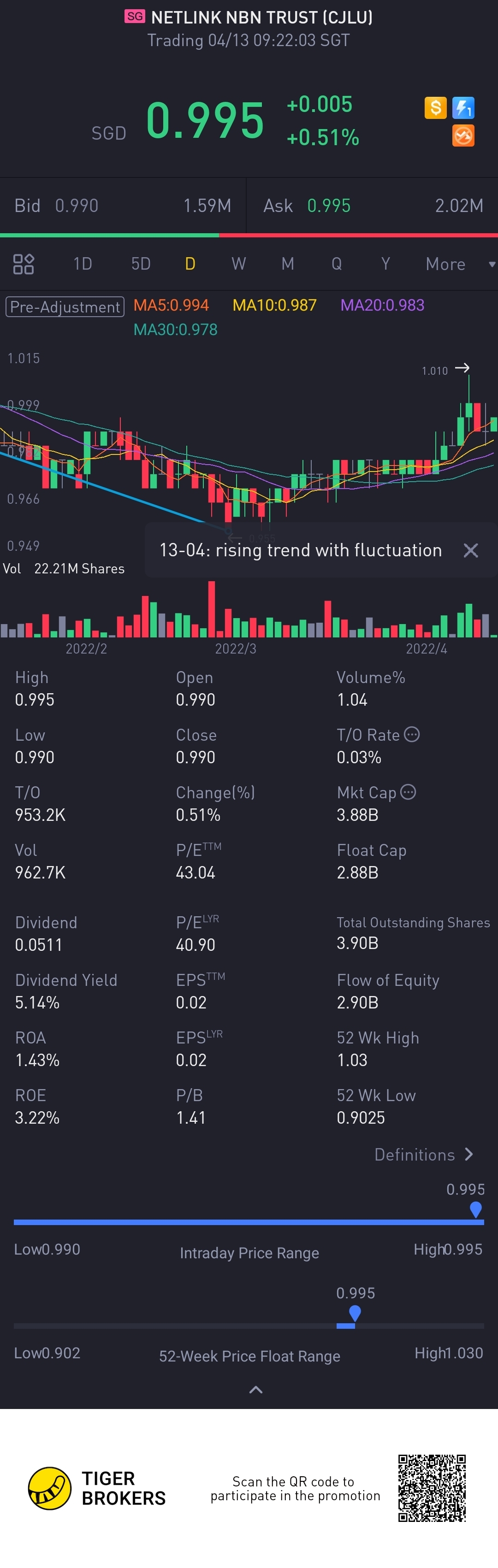Click the orange dollar sign icon

click(435, 108)
